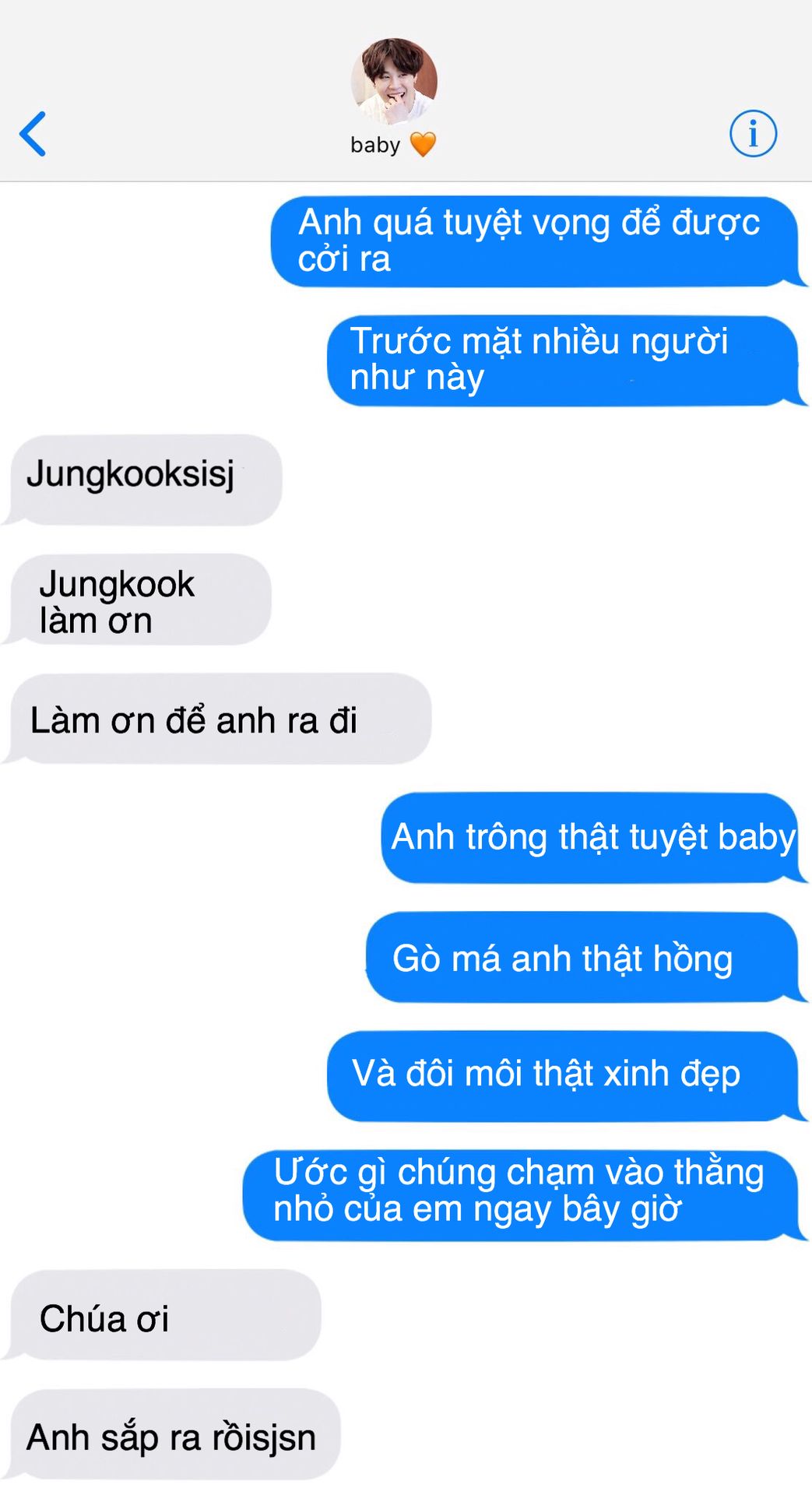
Task: Tap the blue back arrow
Action: pyautogui.click(x=33, y=134)
